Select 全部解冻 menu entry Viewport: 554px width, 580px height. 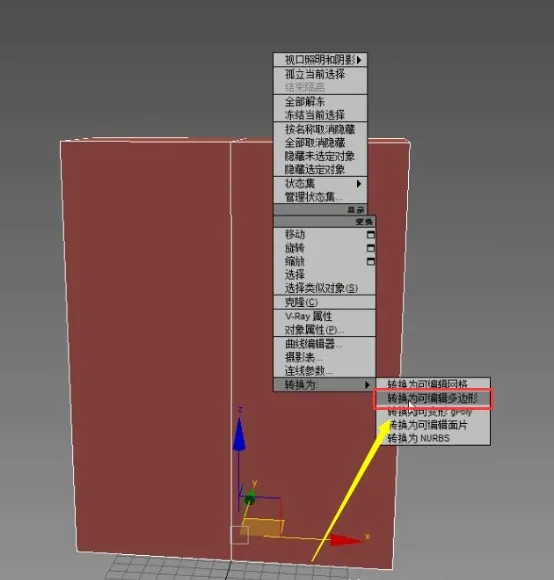[320, 101]
